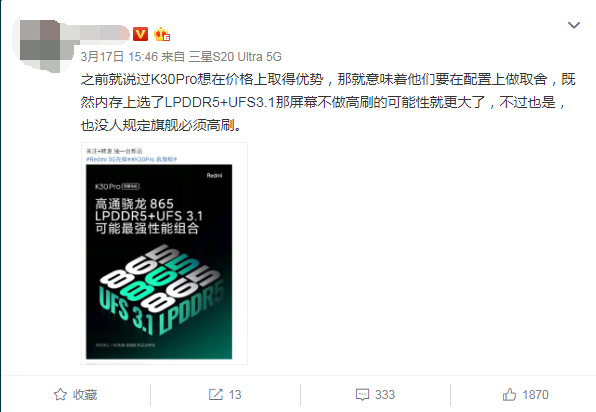Click the repost count 13

click(x=235, y=395)
